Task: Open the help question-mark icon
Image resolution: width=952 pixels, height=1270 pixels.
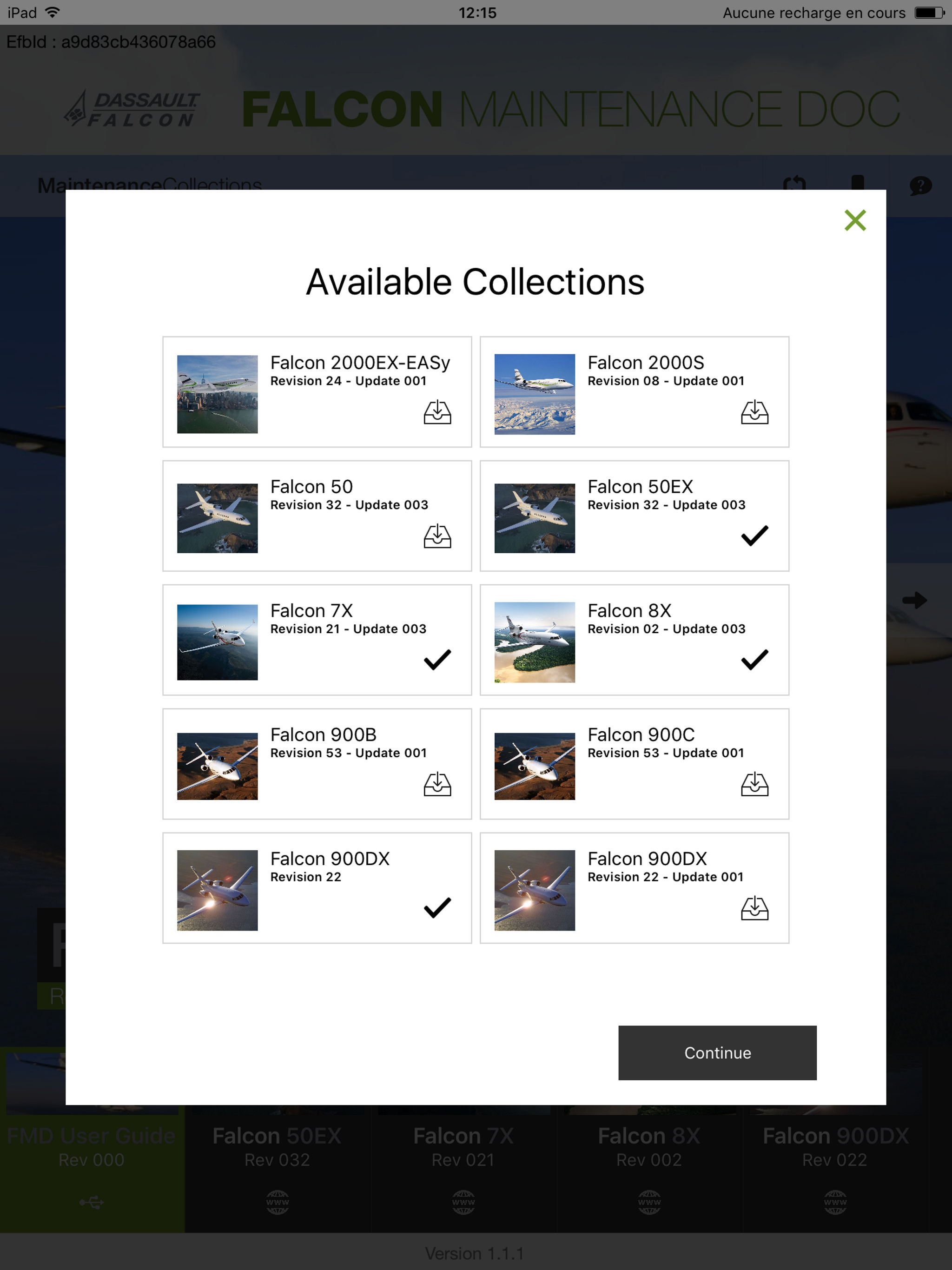Action: (x=920, y=185)
